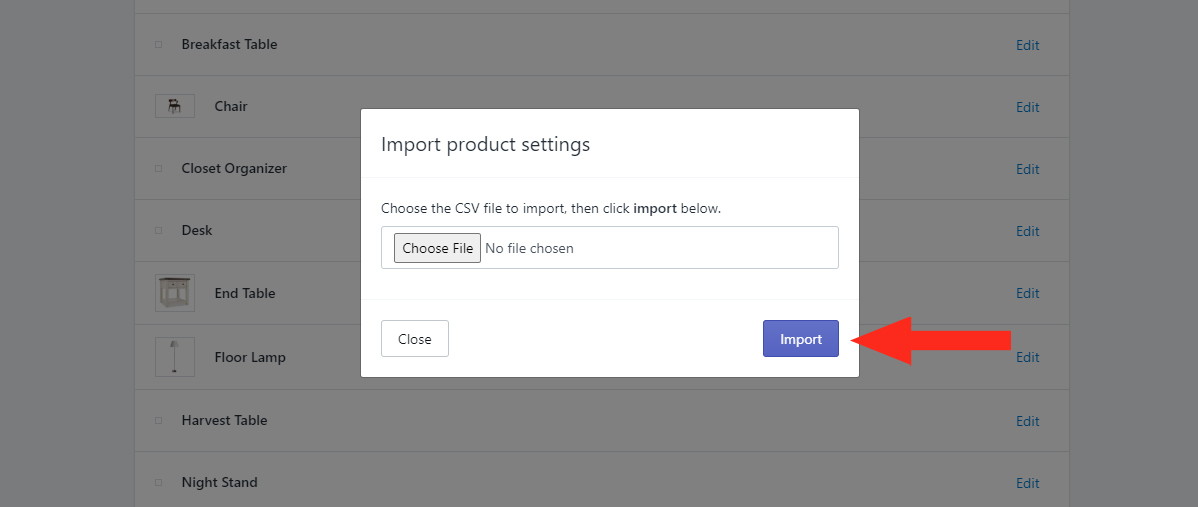Click the placeholder icon beside Closet Organizer

pos(159,168)
